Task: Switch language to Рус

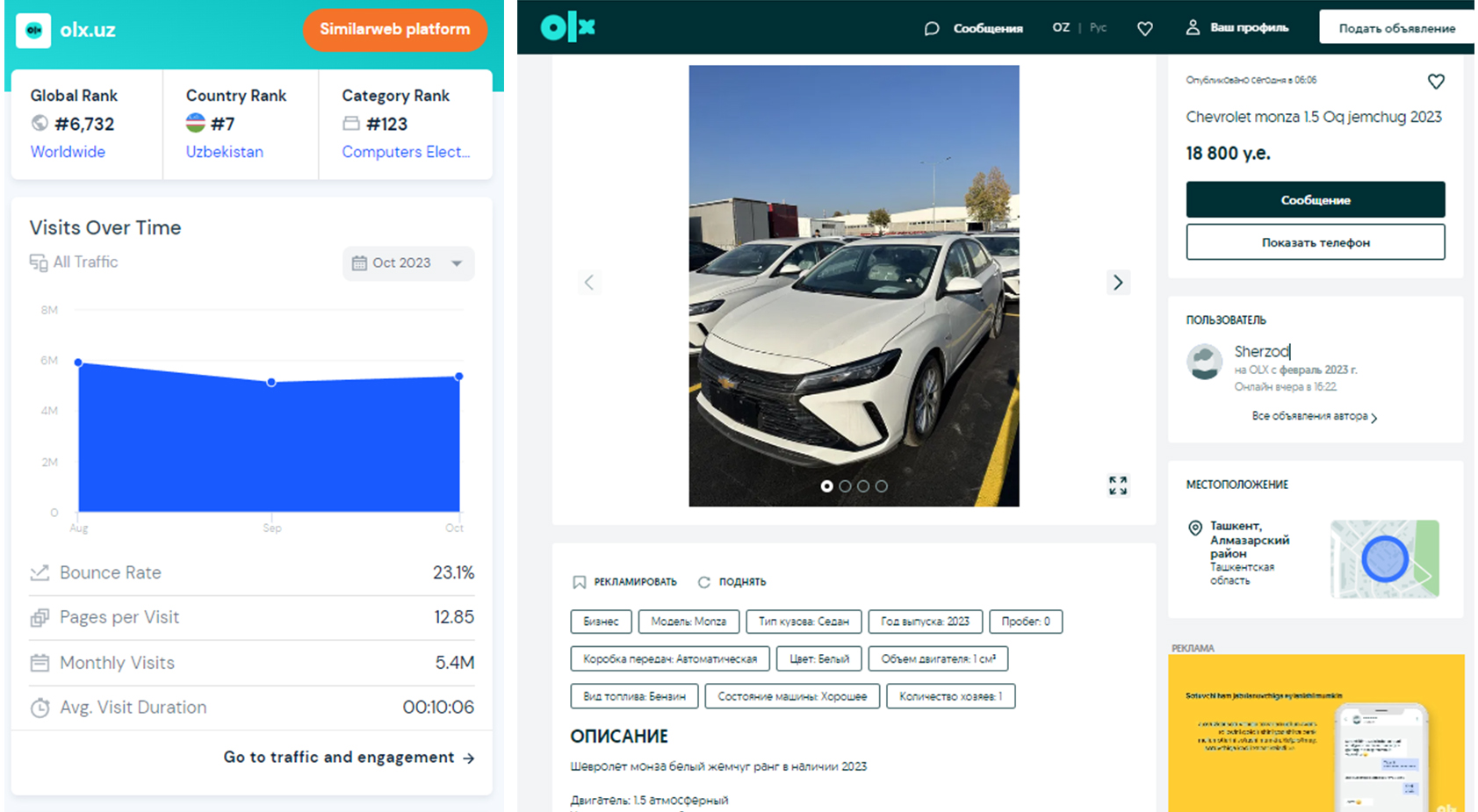Action: (1098, 27)
